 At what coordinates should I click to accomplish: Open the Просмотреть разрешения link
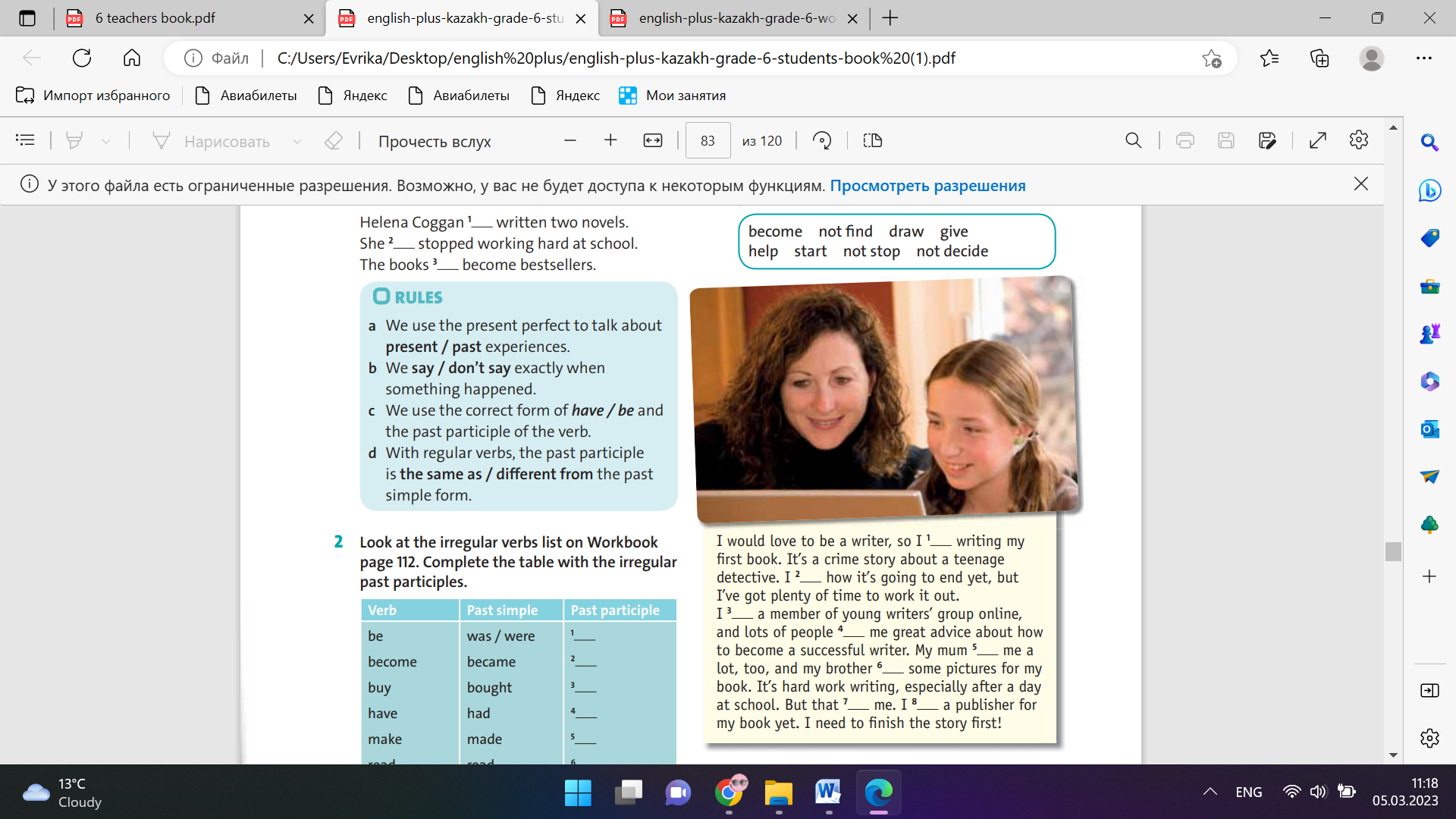click(927, 186)
